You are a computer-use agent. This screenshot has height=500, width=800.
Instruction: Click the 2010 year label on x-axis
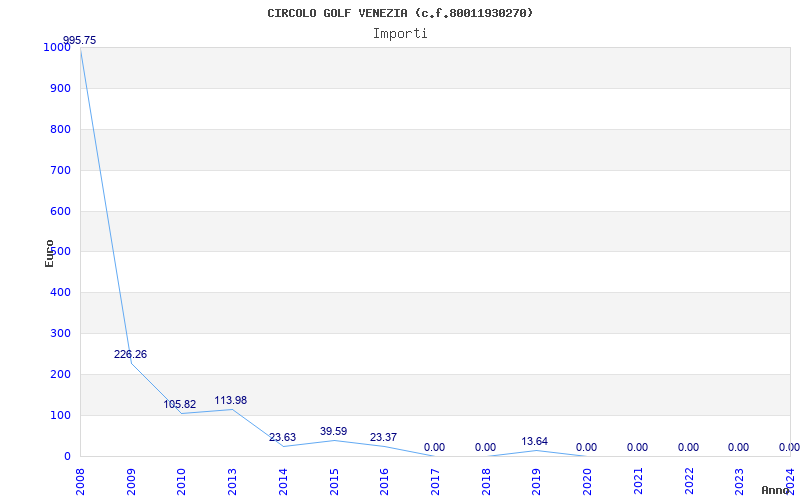182,481
